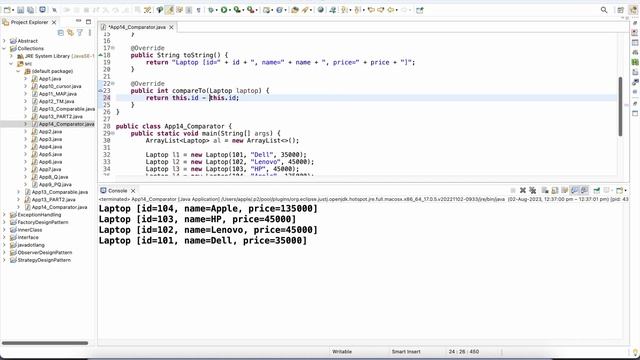Run the program with the green Run button
This screenshot has height=360, width=640.
tap(224, 10)
